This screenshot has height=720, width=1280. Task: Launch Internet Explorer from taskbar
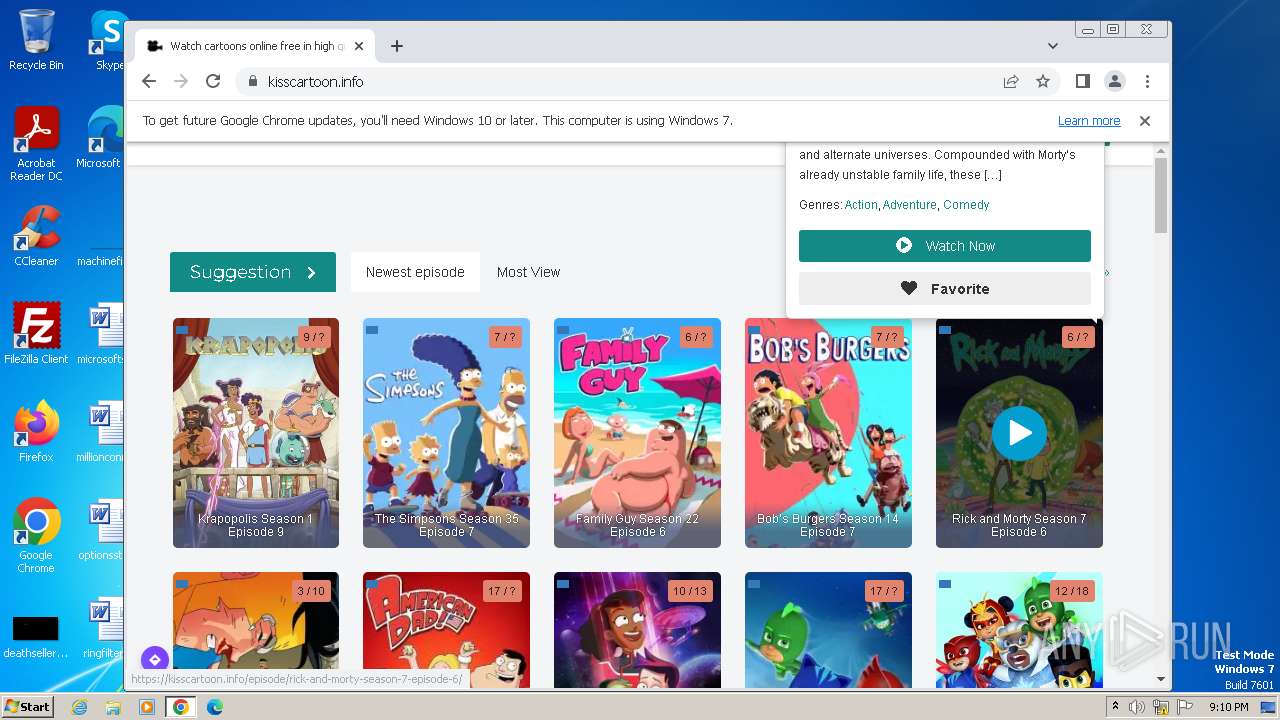[79, 707]
